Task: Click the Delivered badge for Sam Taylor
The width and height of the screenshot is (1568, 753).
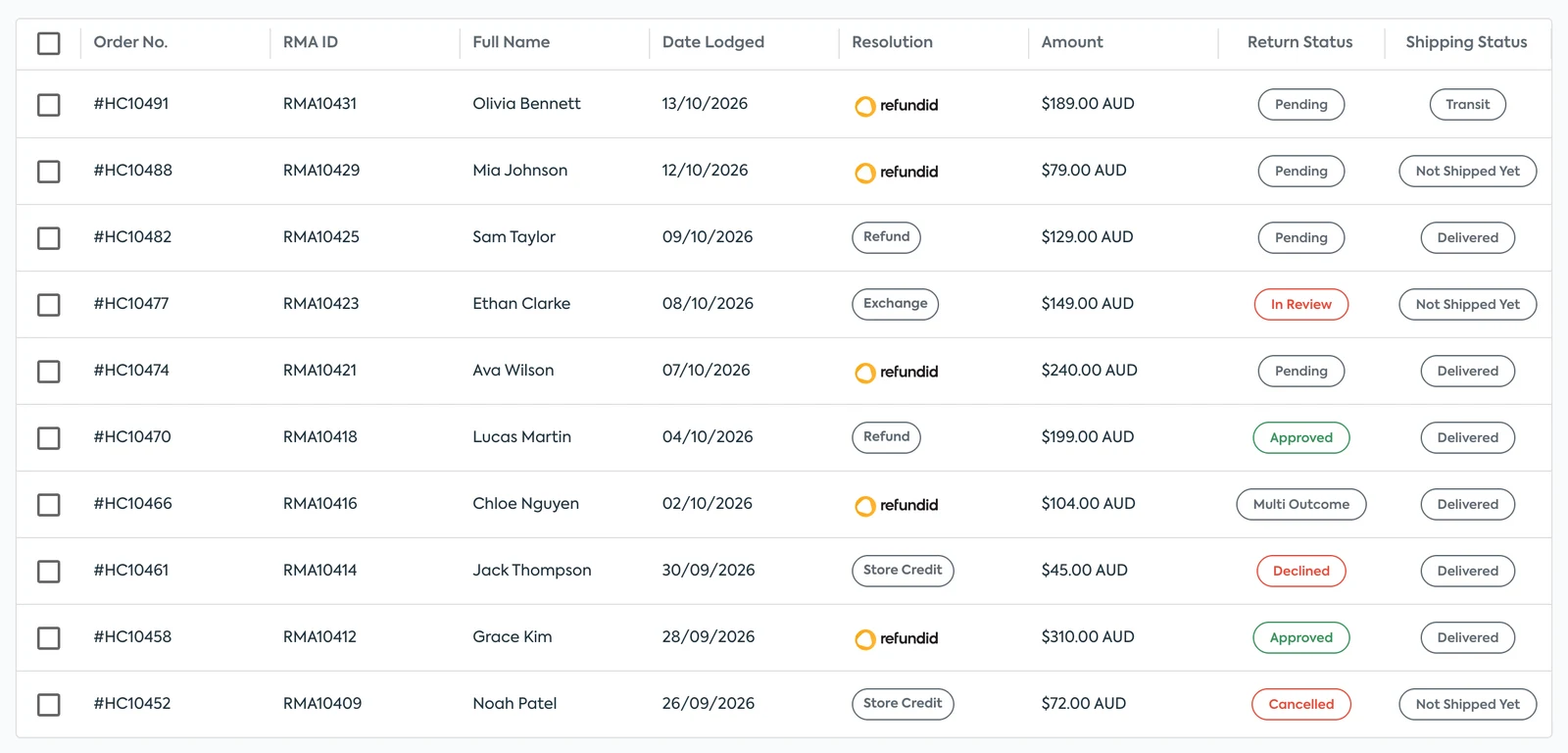Action: point(1467,238)
